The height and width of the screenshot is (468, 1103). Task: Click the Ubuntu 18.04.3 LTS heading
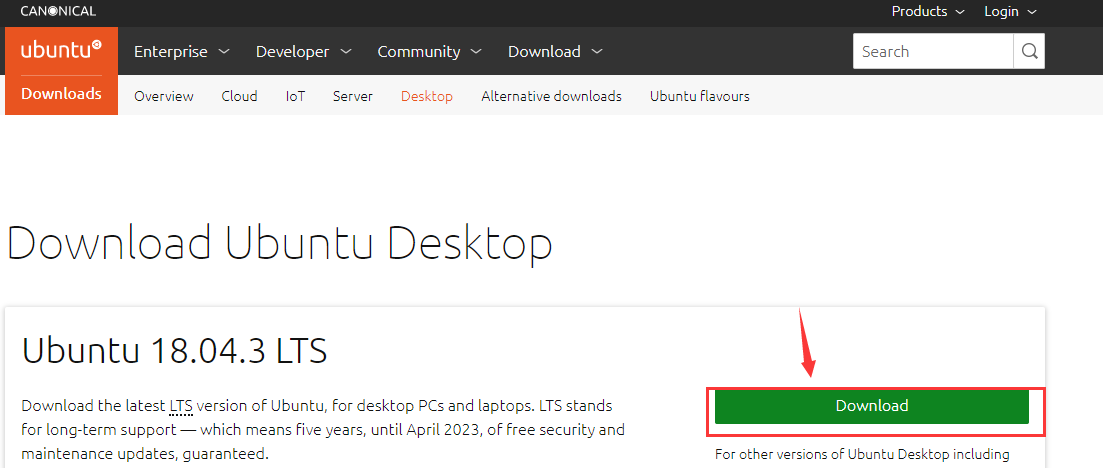point(174,350)
